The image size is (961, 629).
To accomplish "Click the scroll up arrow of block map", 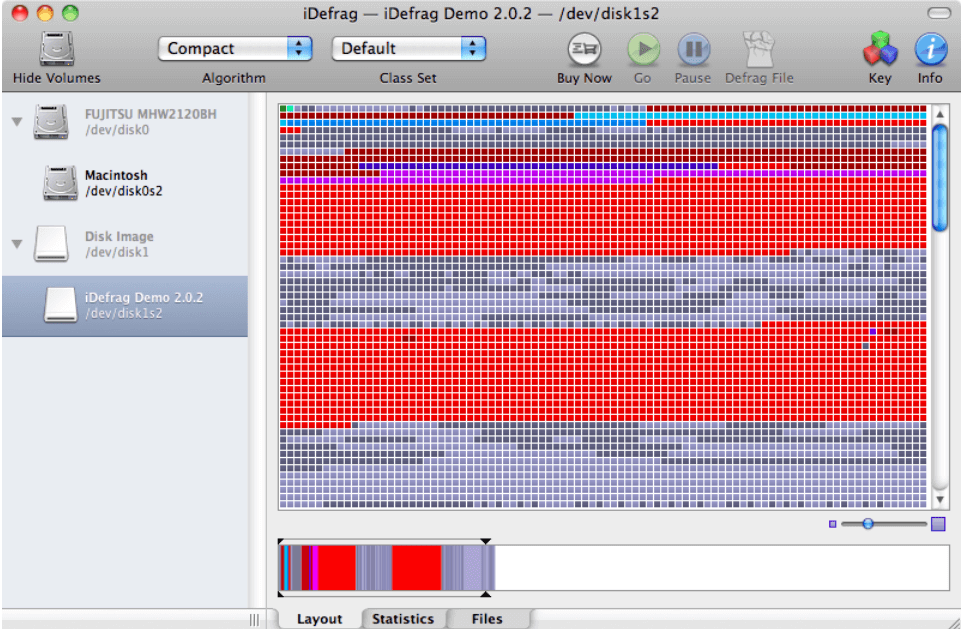I will [x=940, y=114].
